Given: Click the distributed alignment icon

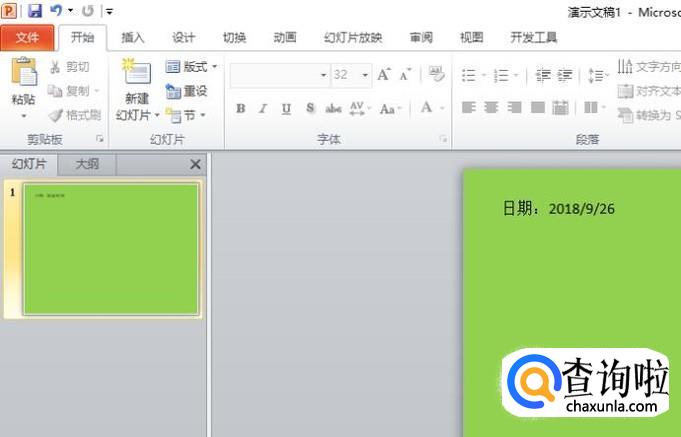Looking at the screenshot, I should click(x=560, y=107).
